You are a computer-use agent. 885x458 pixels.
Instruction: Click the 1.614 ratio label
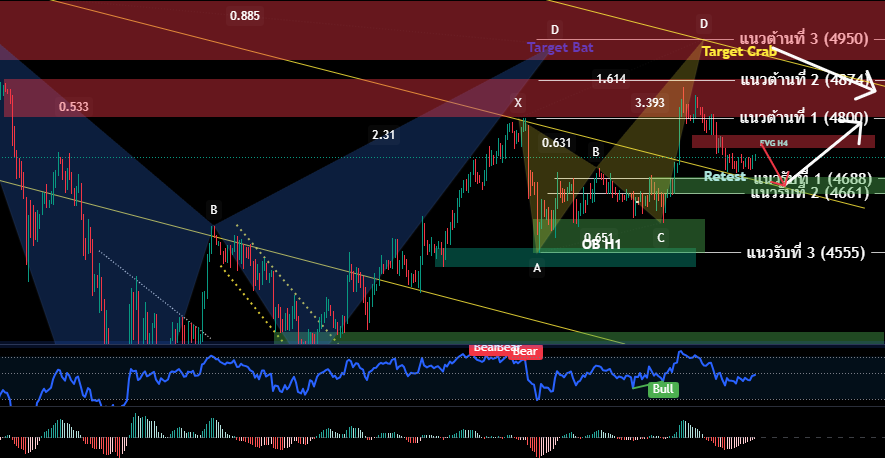click(x=611, y=78)
